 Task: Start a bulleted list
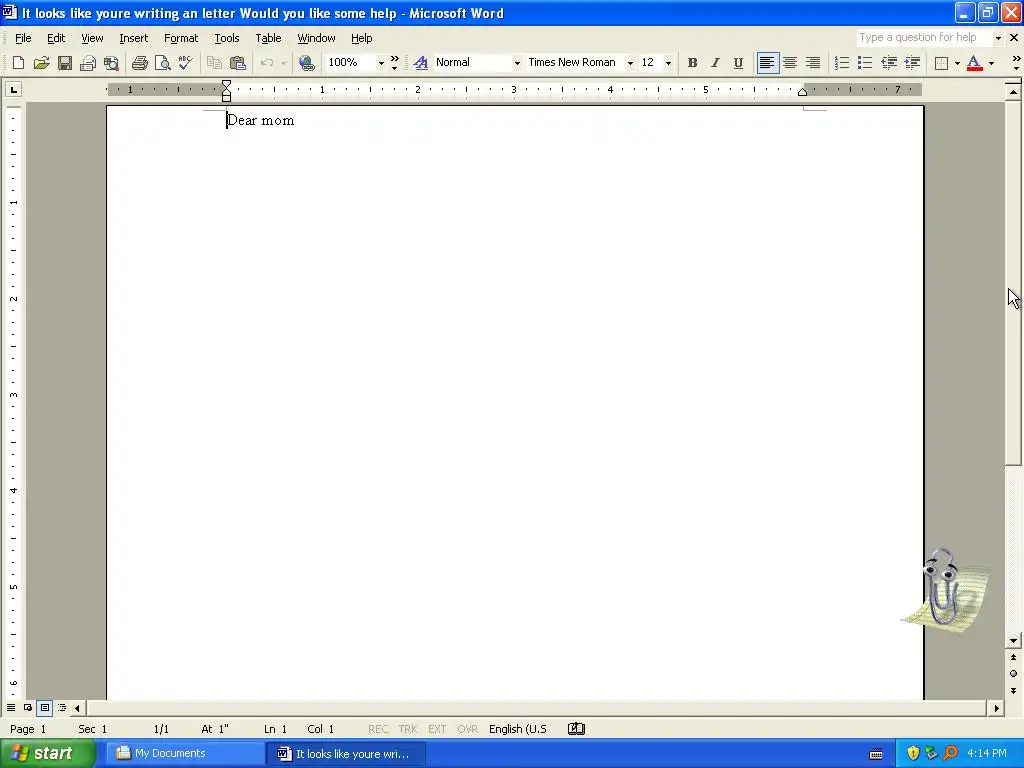tap(865, 63)
